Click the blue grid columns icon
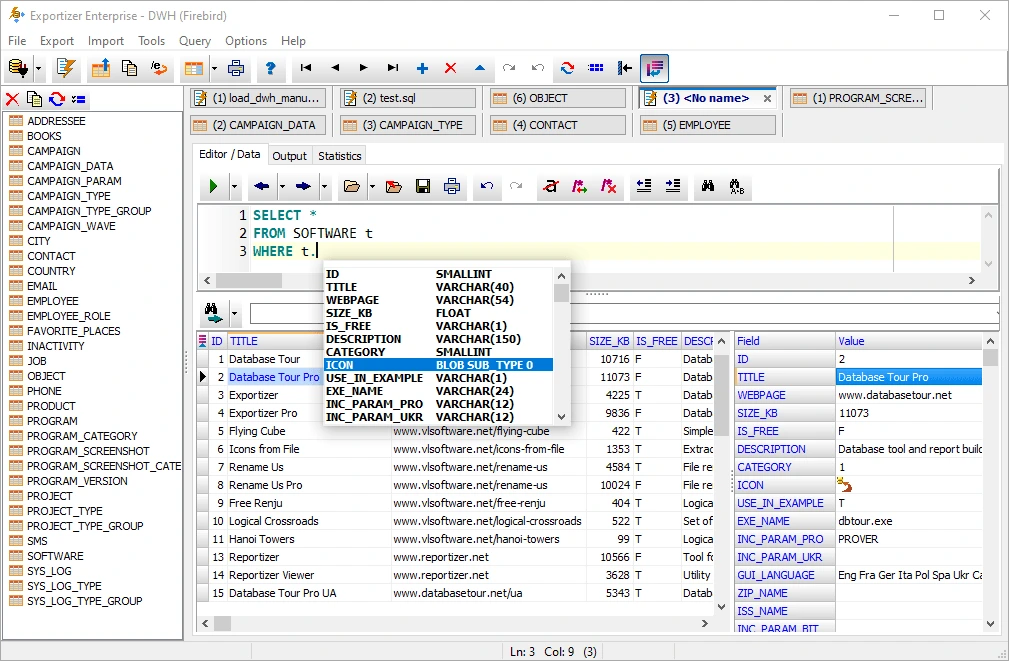Viewport: 1009px width, 661px height. [x=596, y=68]
